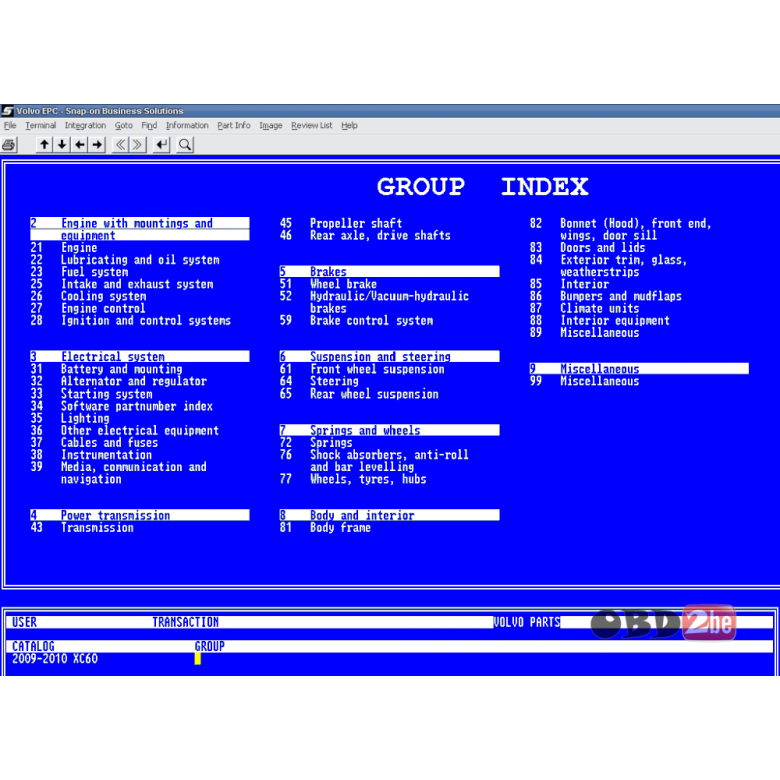Click row 38 Instrumentation
The image size is (780, 780).
tap(91, 454)
